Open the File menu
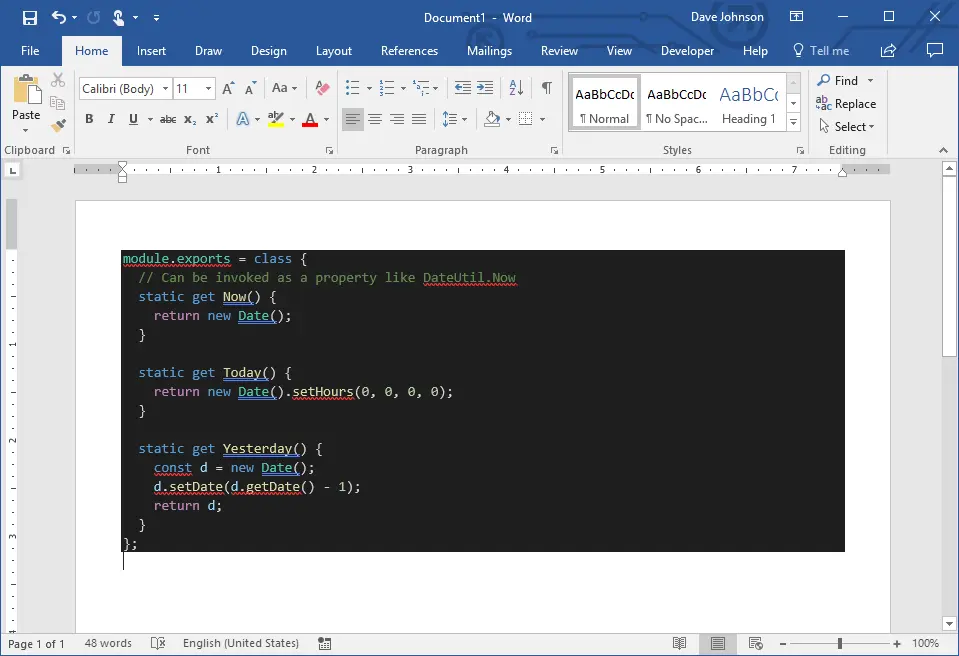Viewport: 959px width, 656px height. (x=30, y=51)
